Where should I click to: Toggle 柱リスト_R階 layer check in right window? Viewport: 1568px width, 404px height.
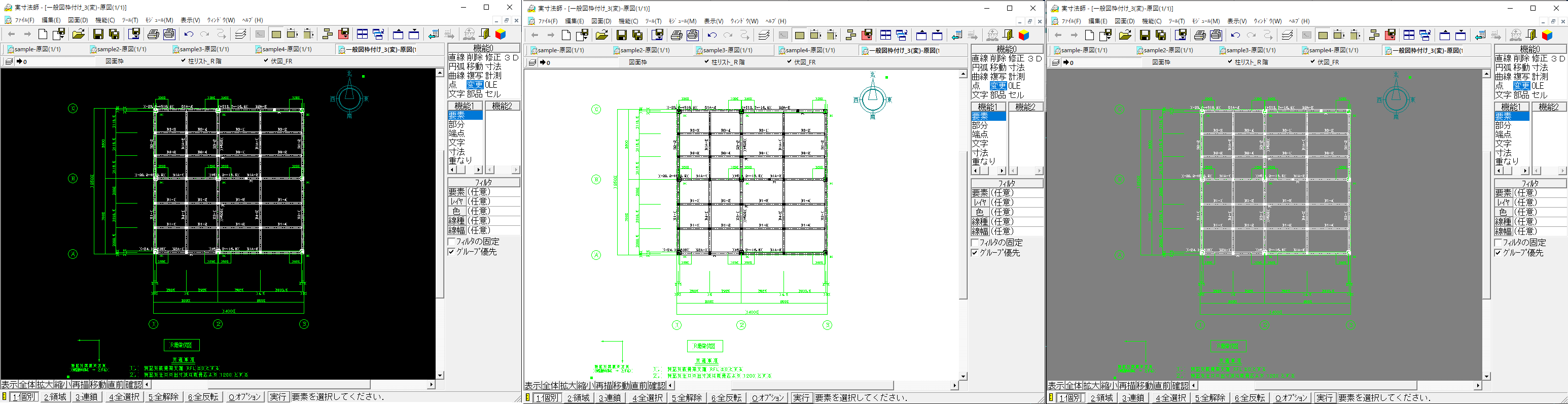[1230, 62]
